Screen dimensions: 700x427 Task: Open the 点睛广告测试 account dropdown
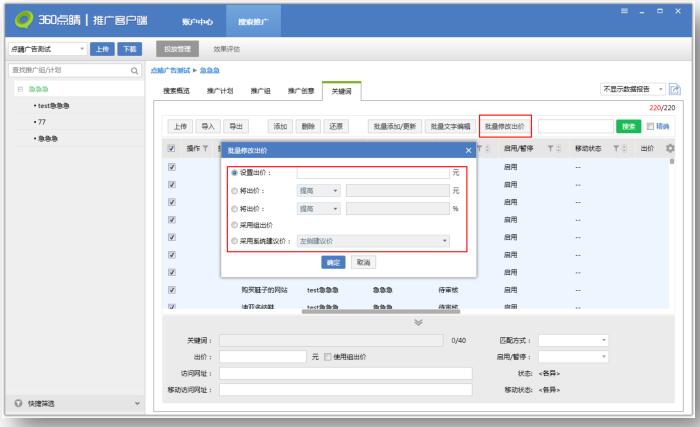tap(48, 49)
